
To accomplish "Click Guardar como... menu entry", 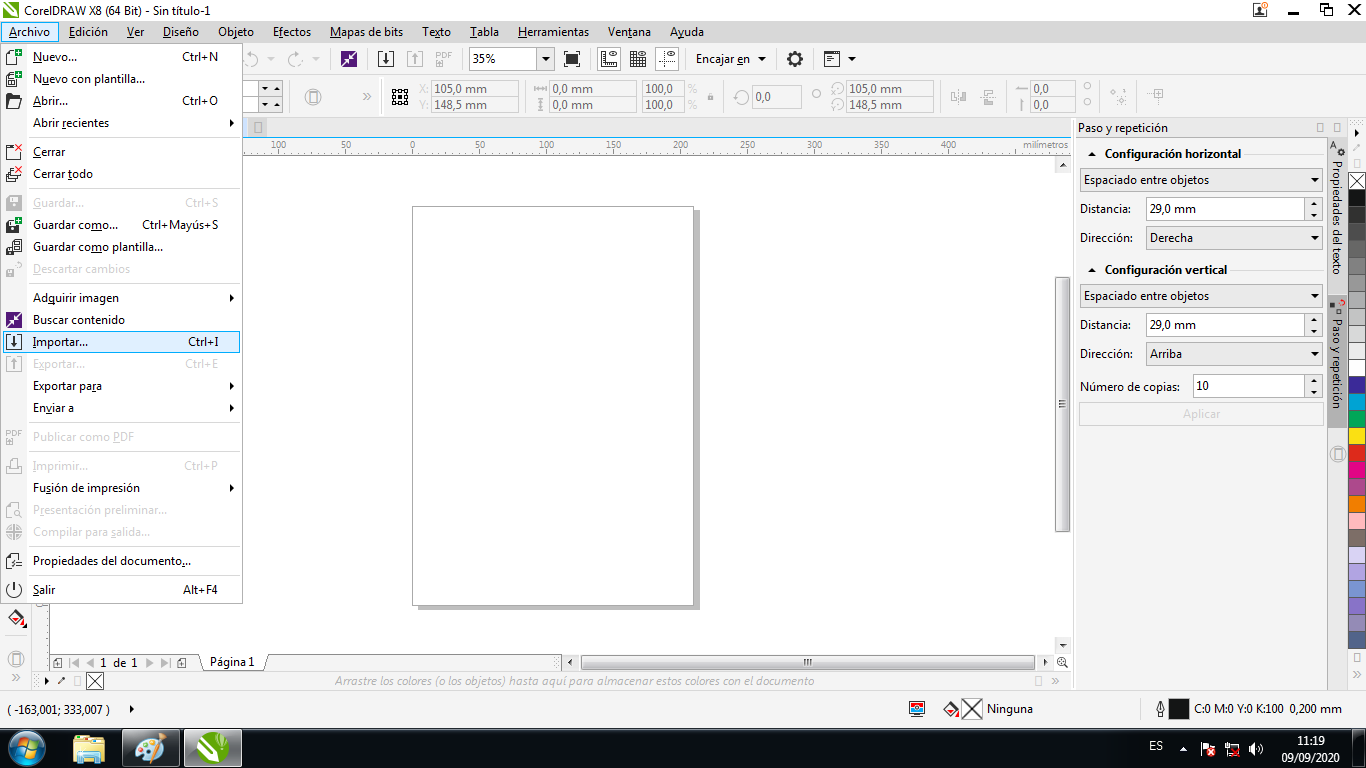I will (x=75, y=225).
